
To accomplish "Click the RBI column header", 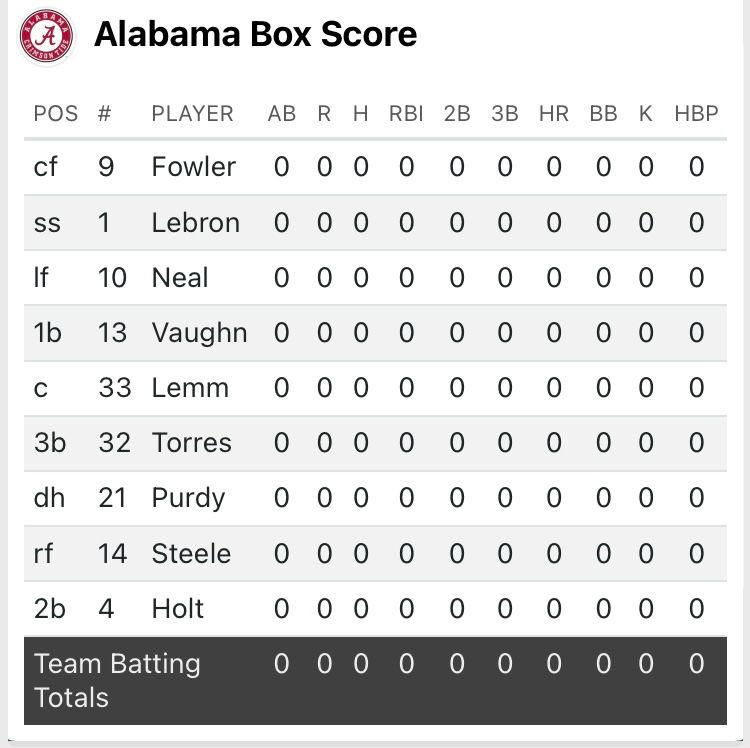I will pos(406,113).
